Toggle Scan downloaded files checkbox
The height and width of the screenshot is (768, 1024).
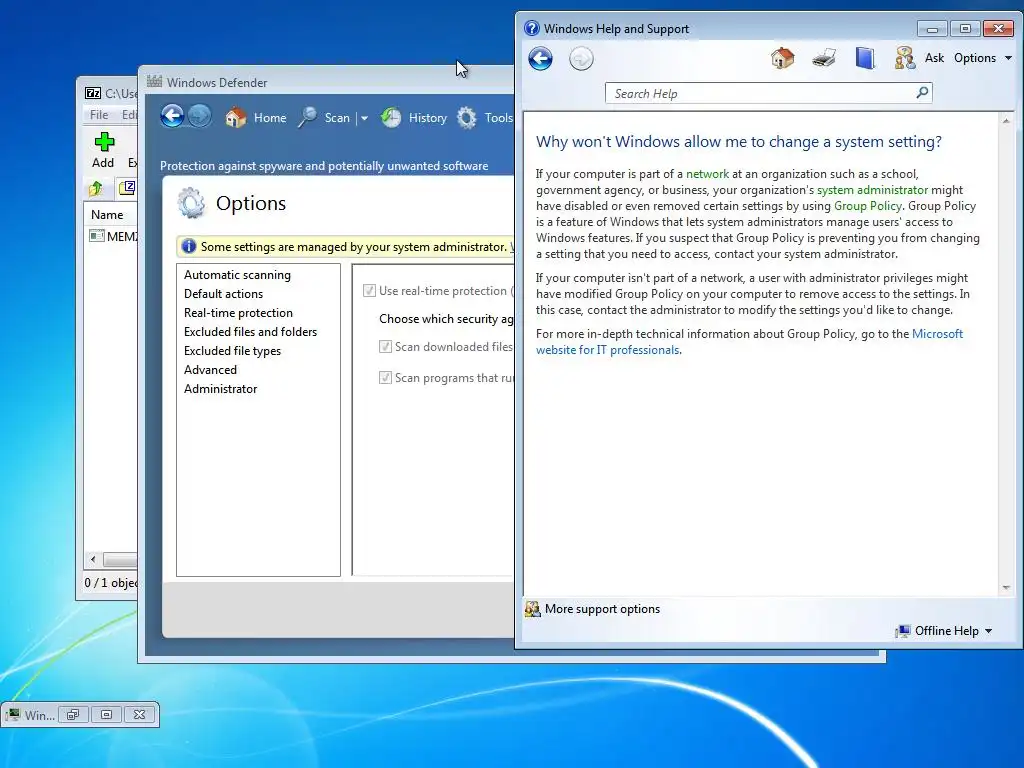click(385, 347)
